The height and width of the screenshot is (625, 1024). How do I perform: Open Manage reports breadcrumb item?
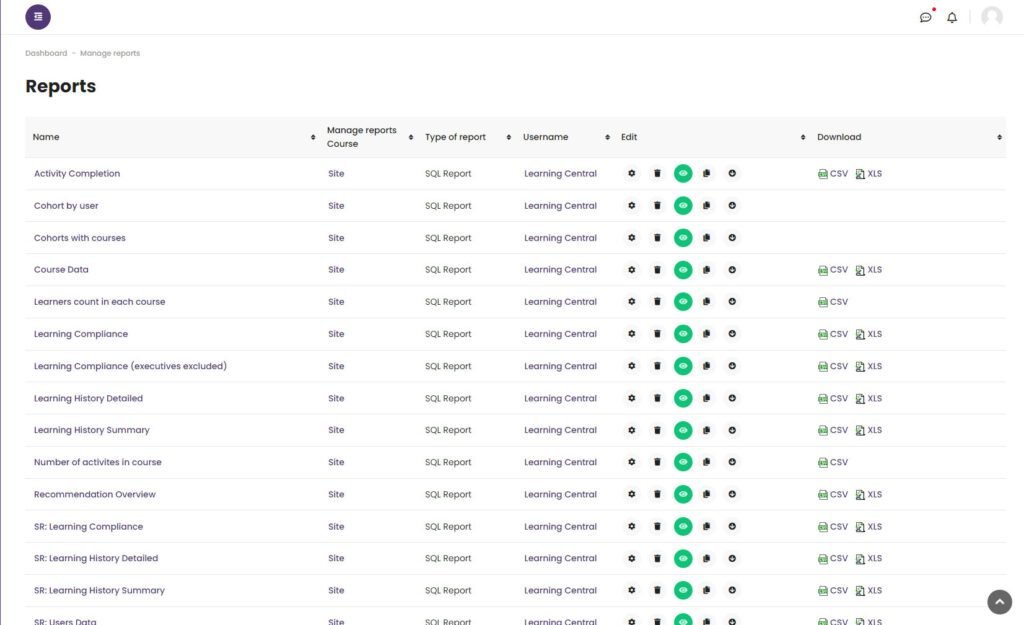coord(110,53)
